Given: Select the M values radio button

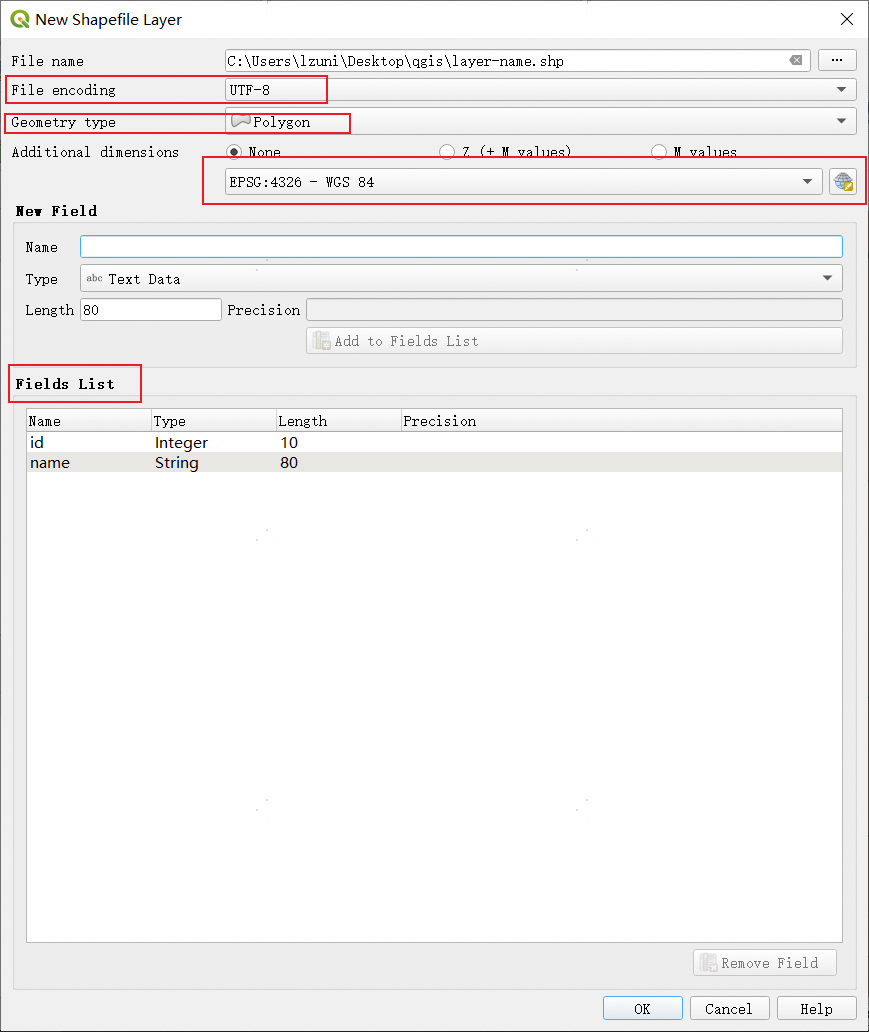Looking at the screenshot, I should tap(659, 152).
